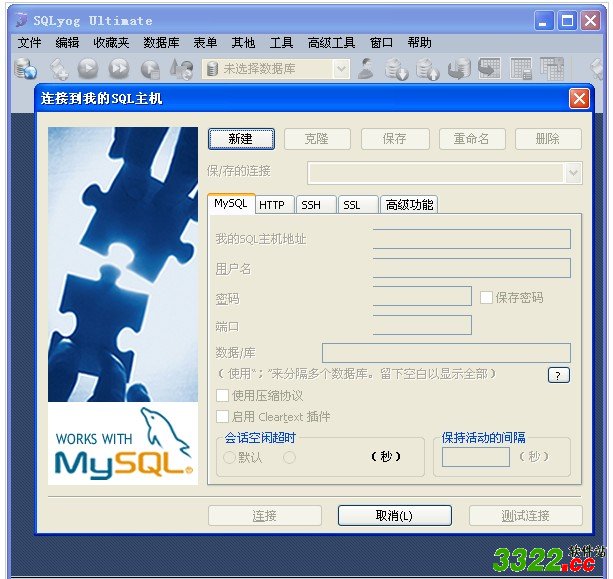Open the 编辑 menu
This screenshot has width=613, height=579.
pyautogui.click(x=67, y=42)
